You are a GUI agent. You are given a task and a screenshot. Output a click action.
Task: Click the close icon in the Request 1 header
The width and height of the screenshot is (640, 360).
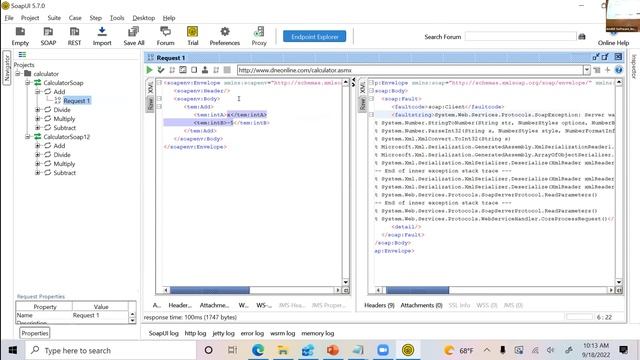[618, 57]
